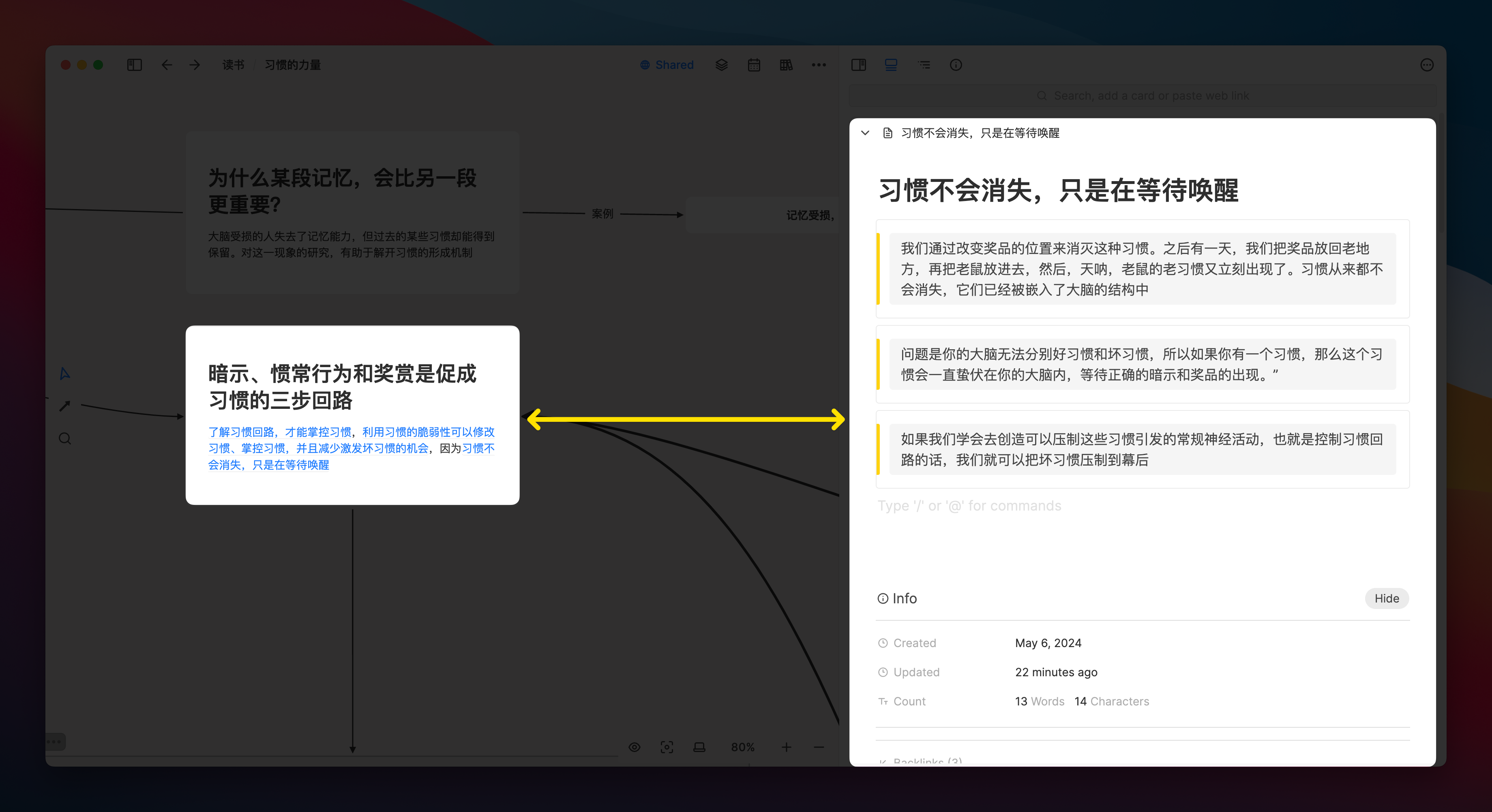
Task: Switch to the outline list tab icon
Action: point(924,65)
